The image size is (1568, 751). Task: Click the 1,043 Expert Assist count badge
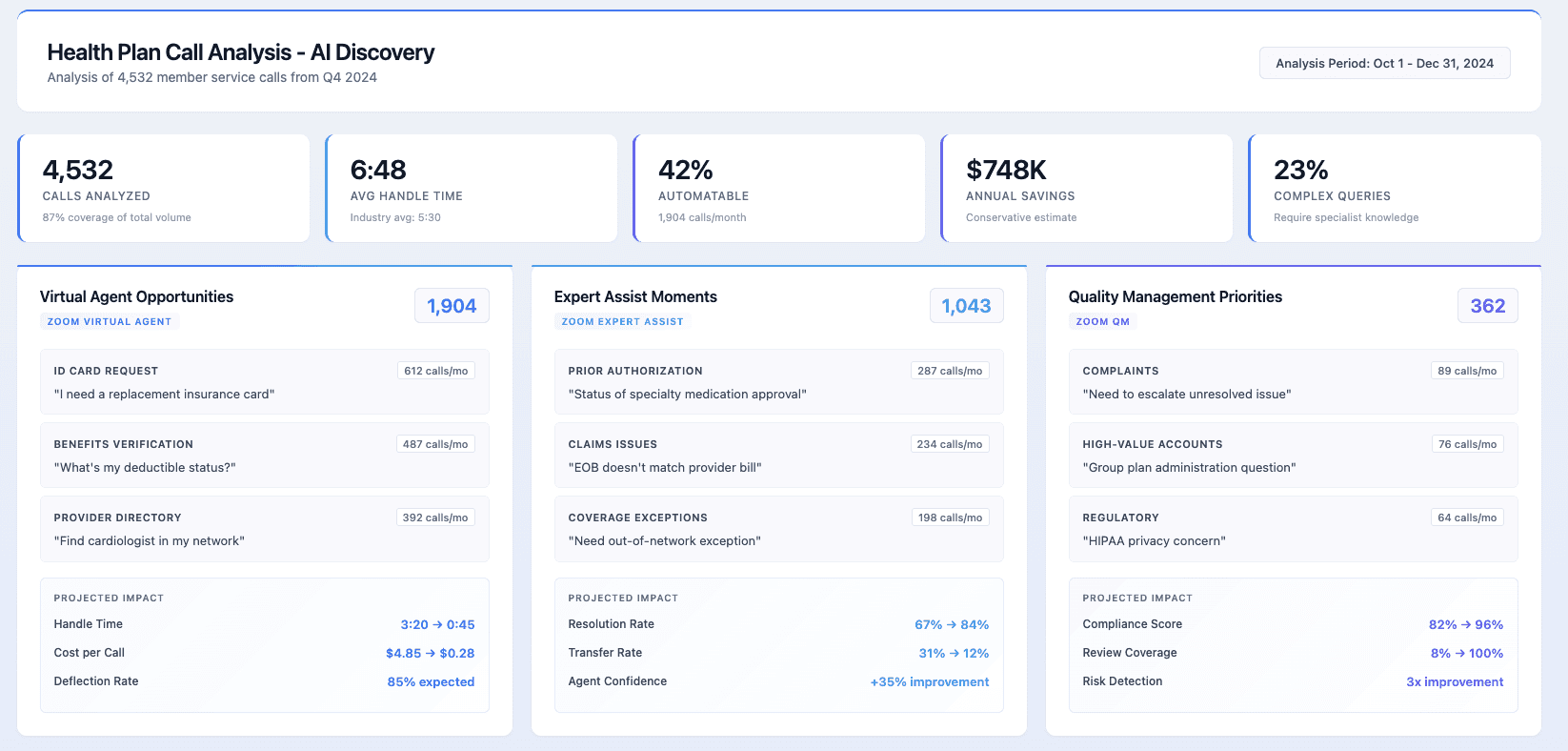(966, 306)
